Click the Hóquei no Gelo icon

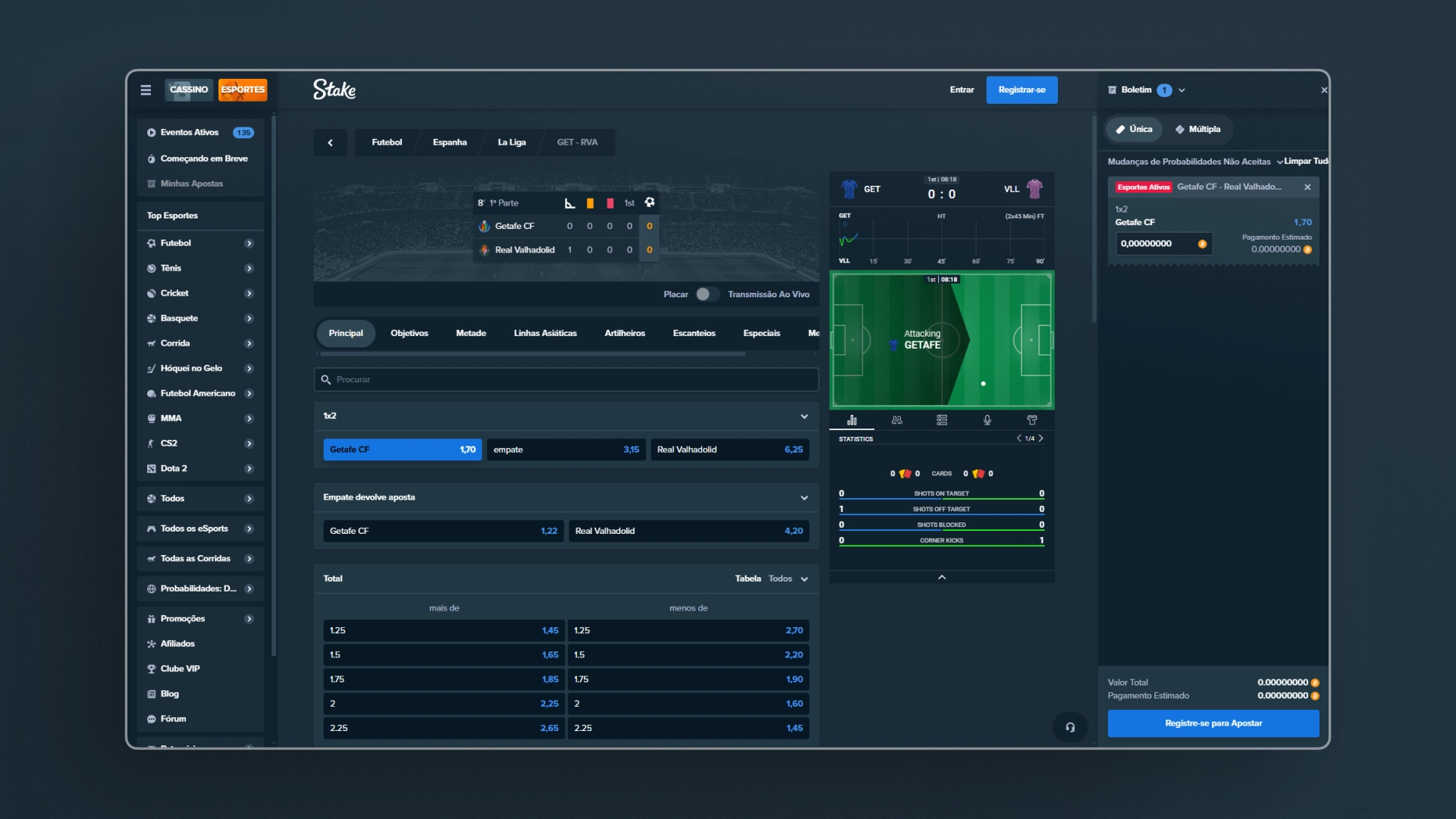point(151,369)
